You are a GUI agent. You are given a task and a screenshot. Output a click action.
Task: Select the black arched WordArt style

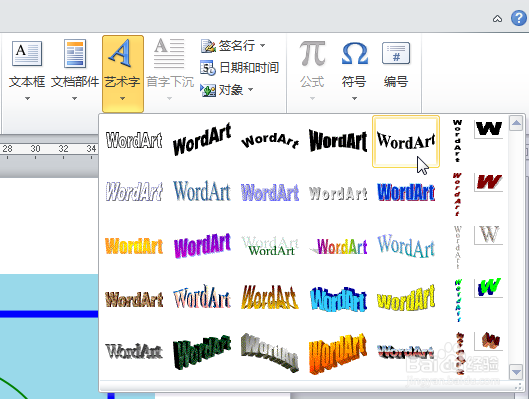click(270, 140)
